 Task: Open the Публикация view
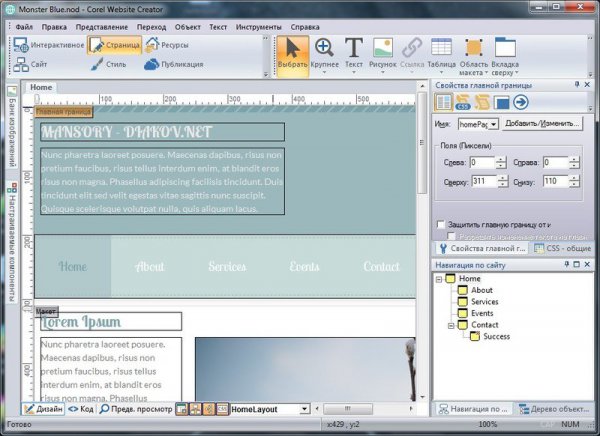174,64
